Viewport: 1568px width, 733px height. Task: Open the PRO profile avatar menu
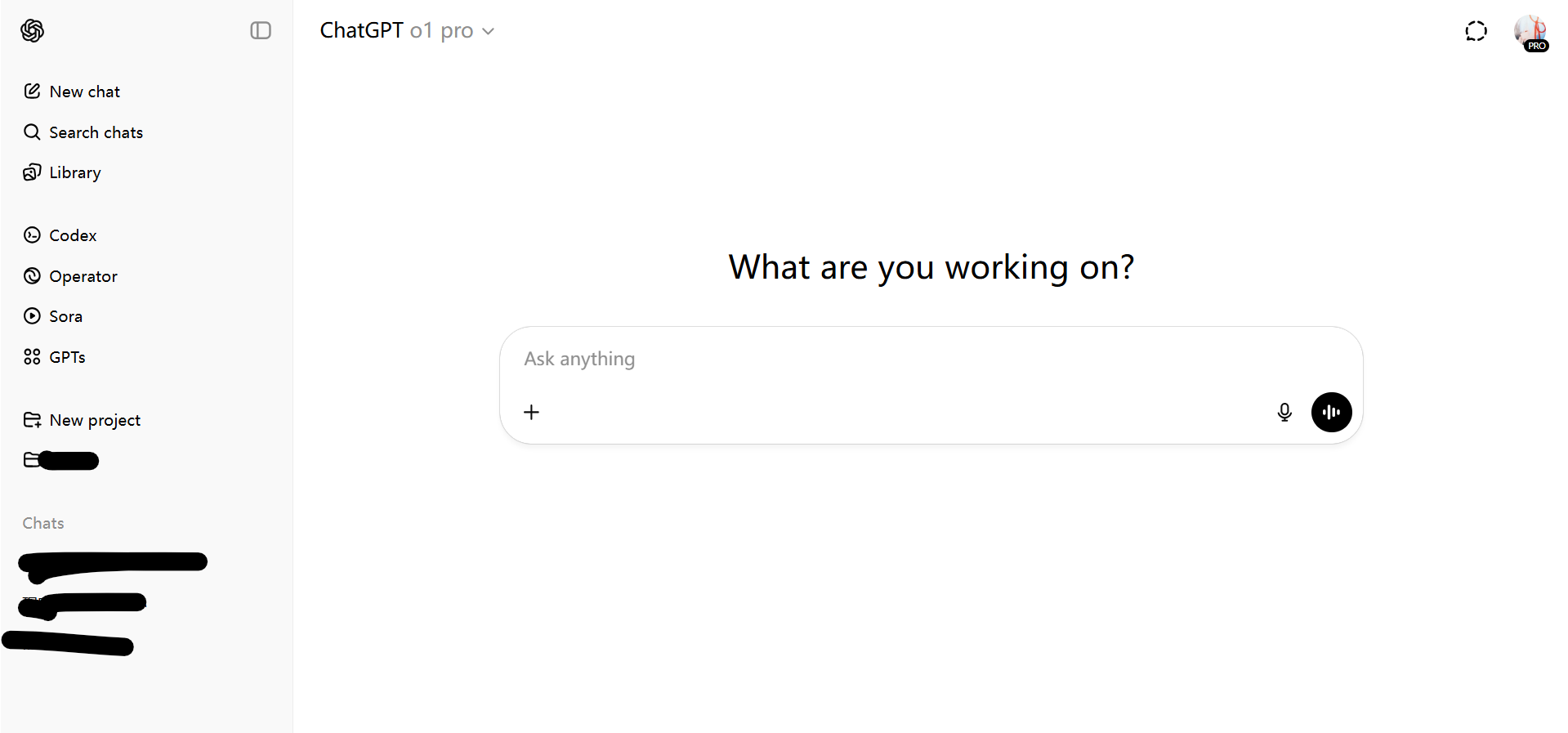(1530, 33)
